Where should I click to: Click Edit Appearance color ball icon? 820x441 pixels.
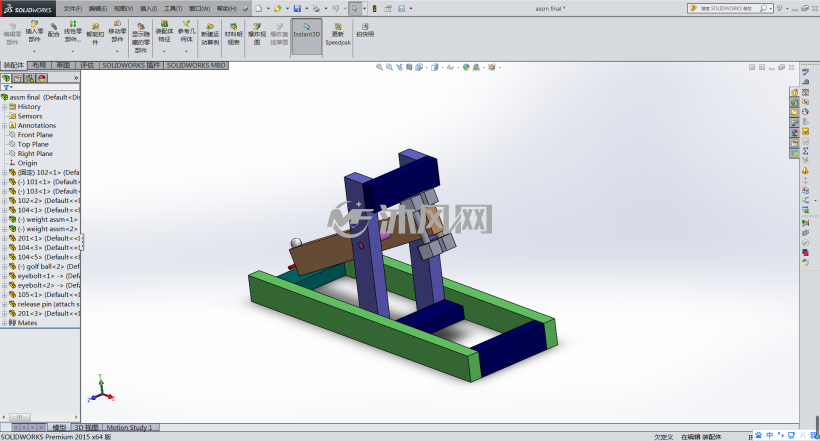[466, 67]
